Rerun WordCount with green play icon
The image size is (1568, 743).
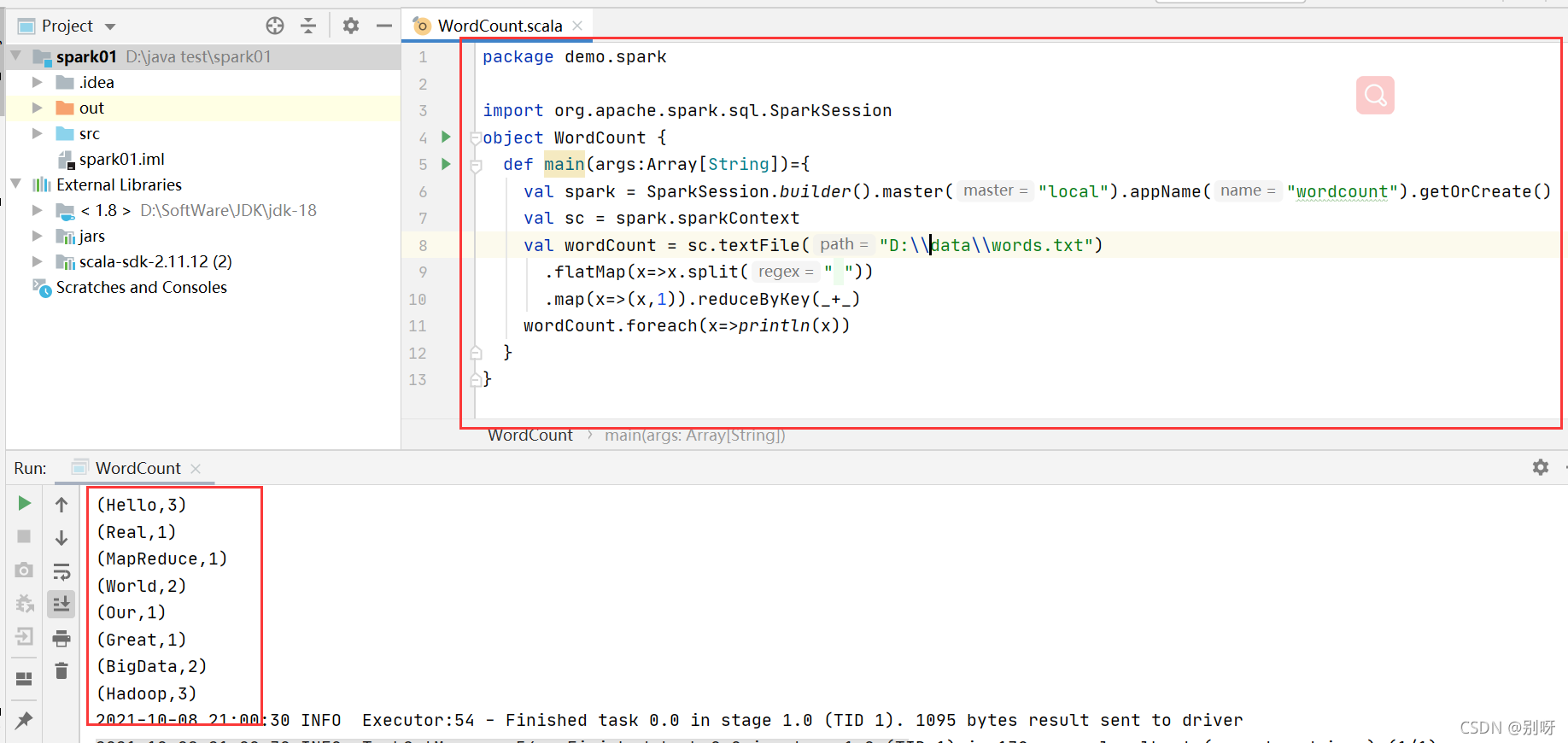pos(25,504)
